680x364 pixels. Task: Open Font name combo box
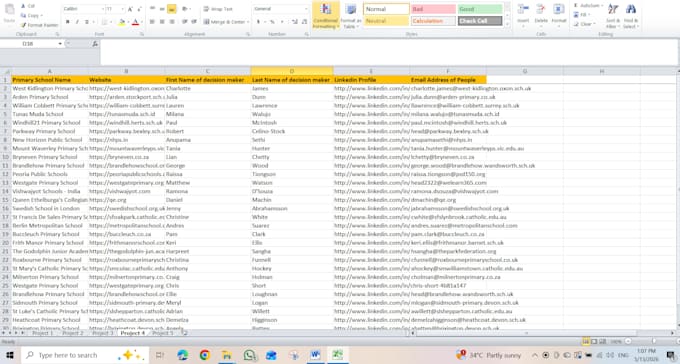point(83,9)
